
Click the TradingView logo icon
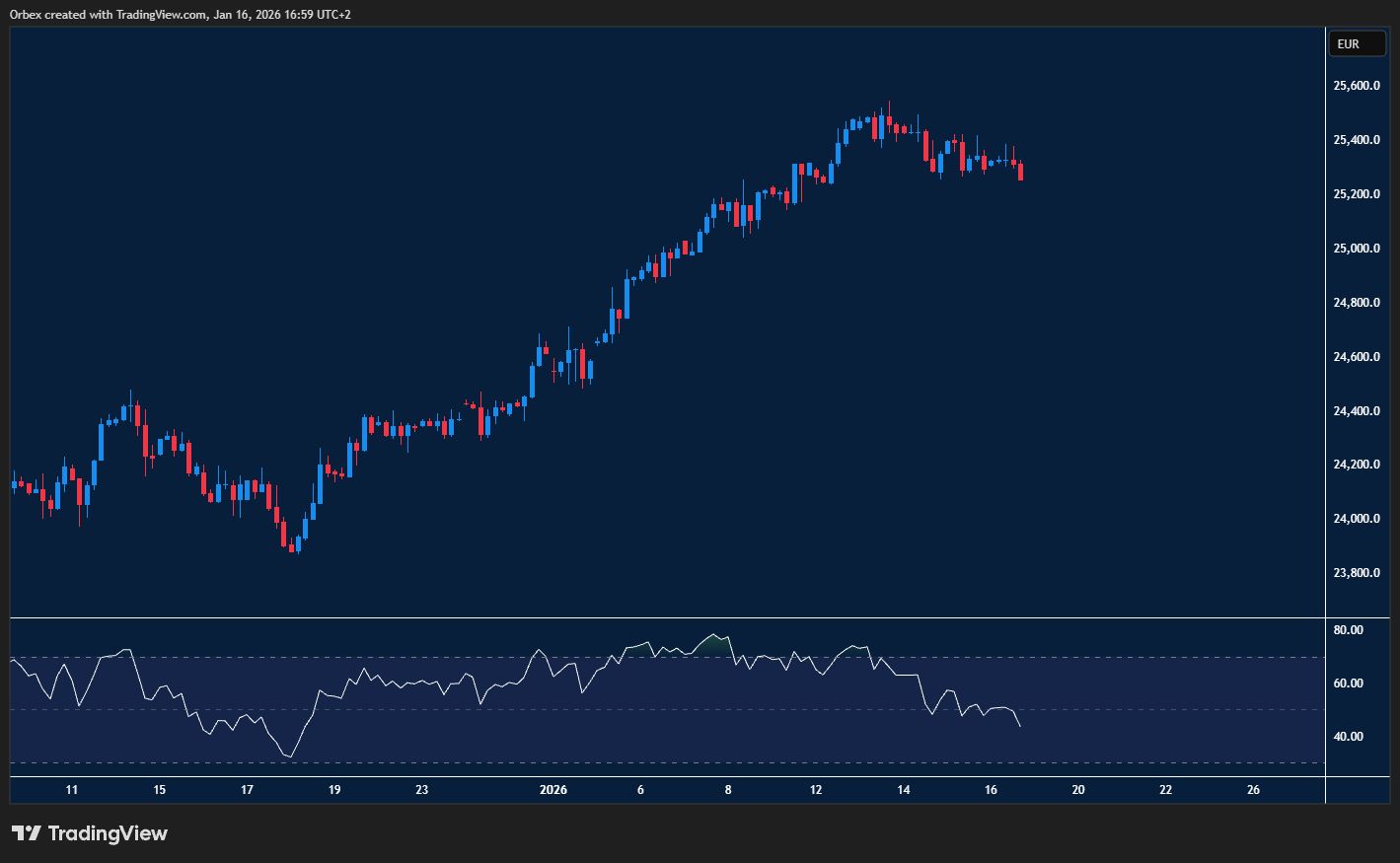(27, 833)
